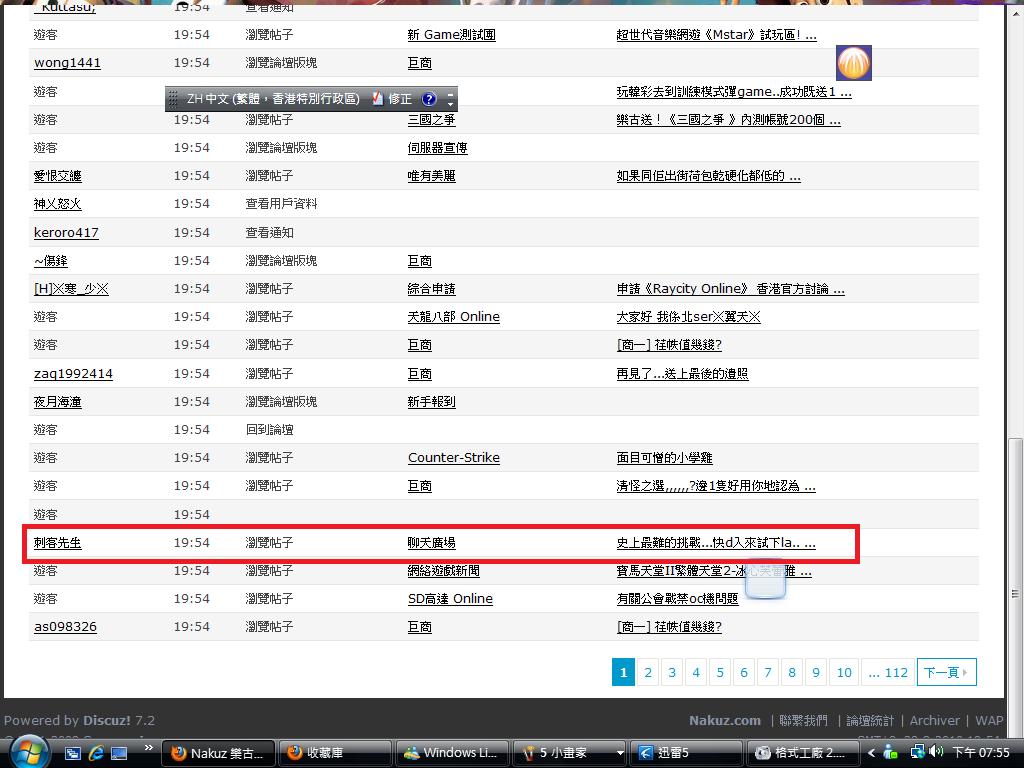Click the 修正 correction icon in language bar
Screen dimensions: 1024x768
pos(391,99)
